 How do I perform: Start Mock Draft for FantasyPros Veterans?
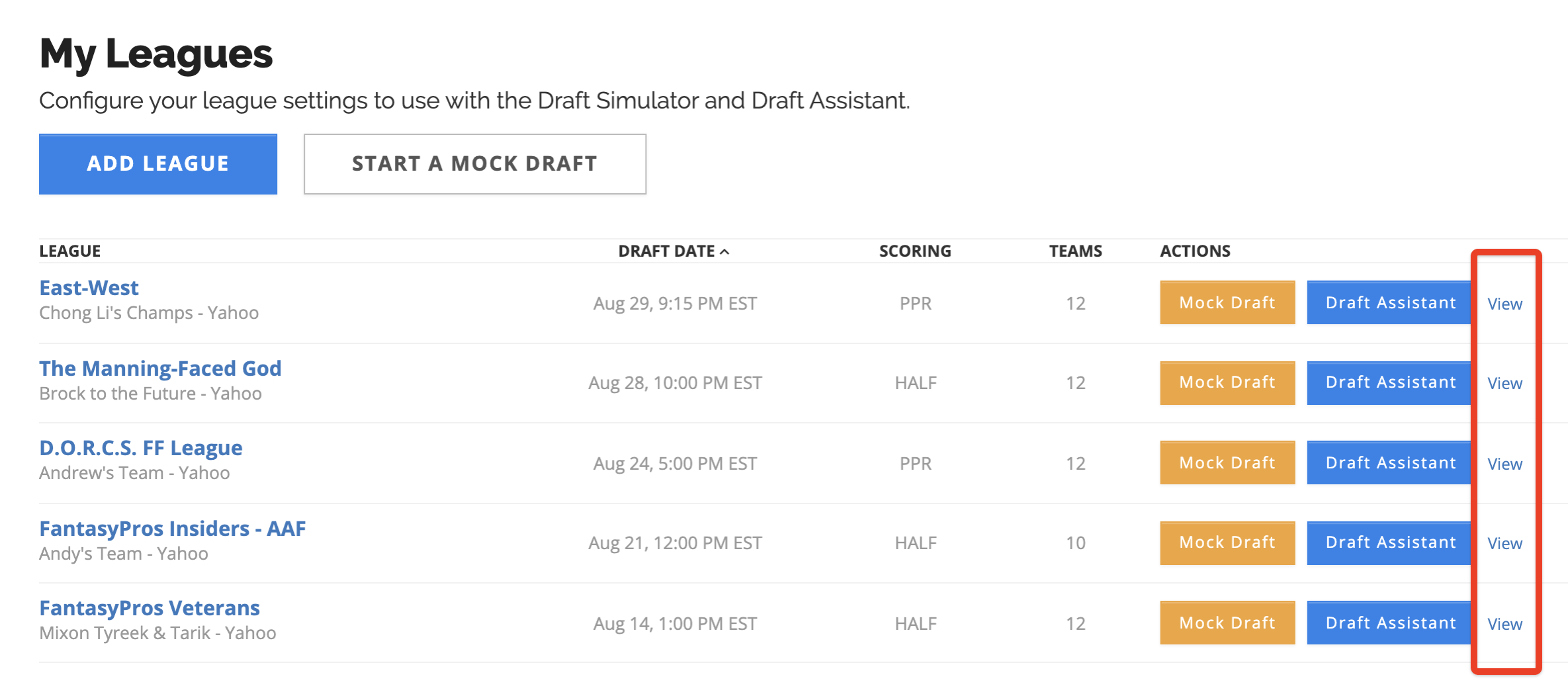[1227, 623]
